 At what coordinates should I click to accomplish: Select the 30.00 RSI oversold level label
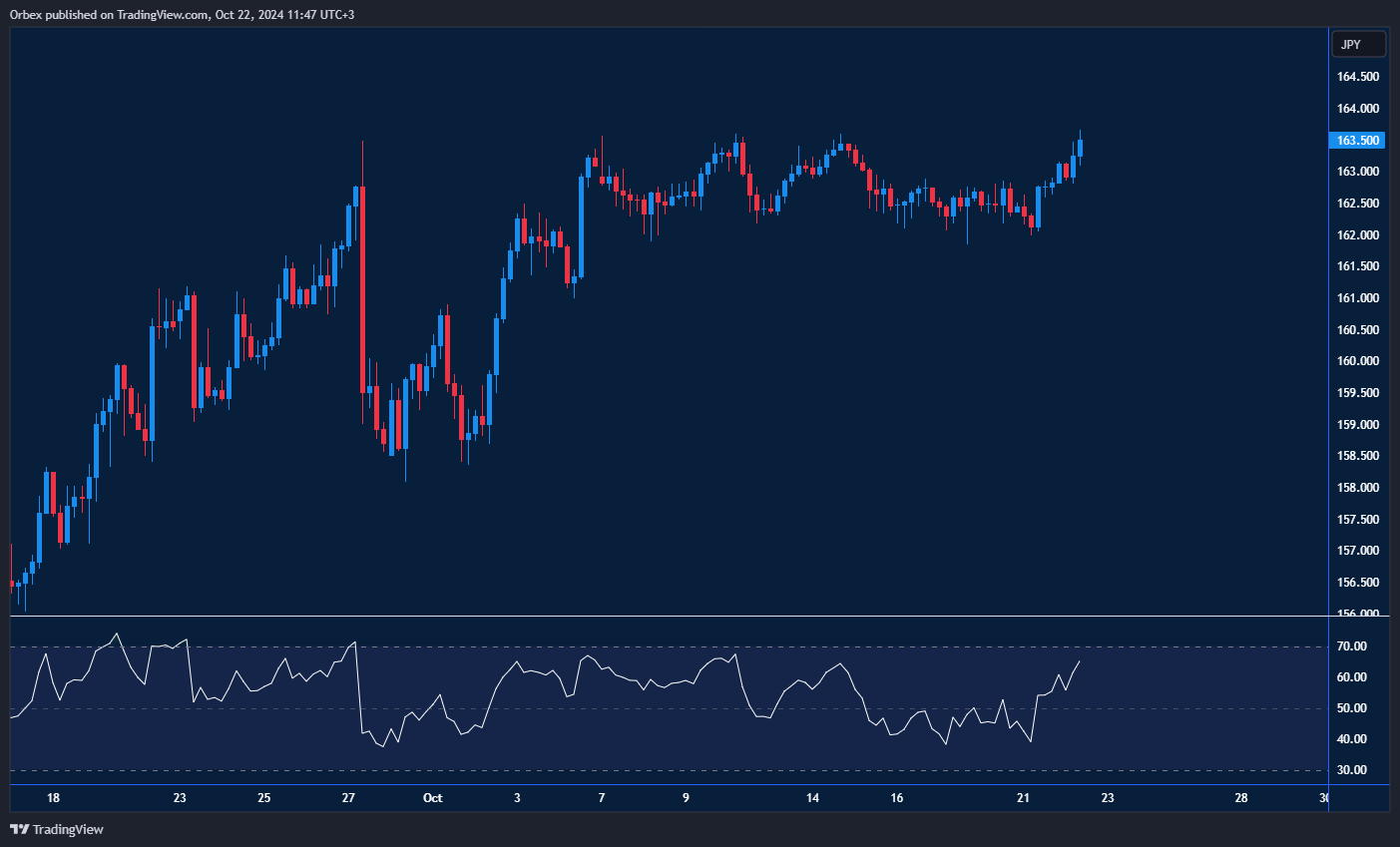pos(1352,770)
